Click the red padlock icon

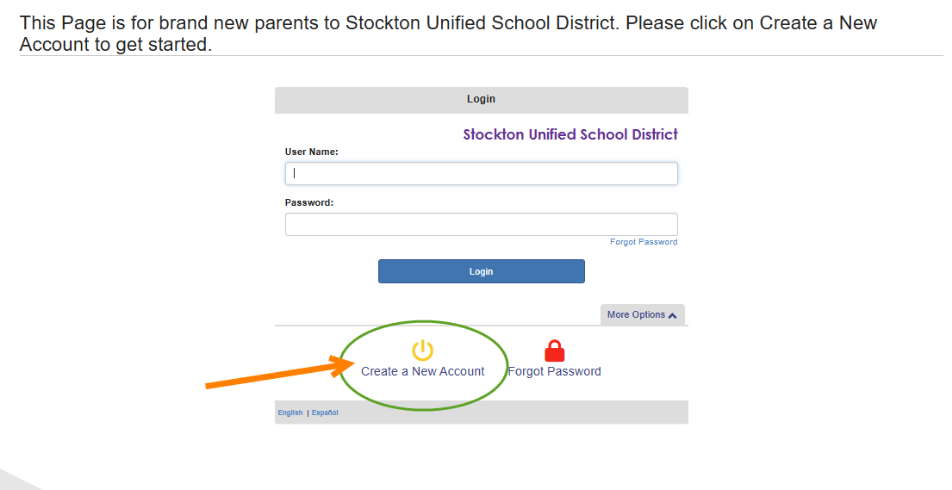click(554, 351)
